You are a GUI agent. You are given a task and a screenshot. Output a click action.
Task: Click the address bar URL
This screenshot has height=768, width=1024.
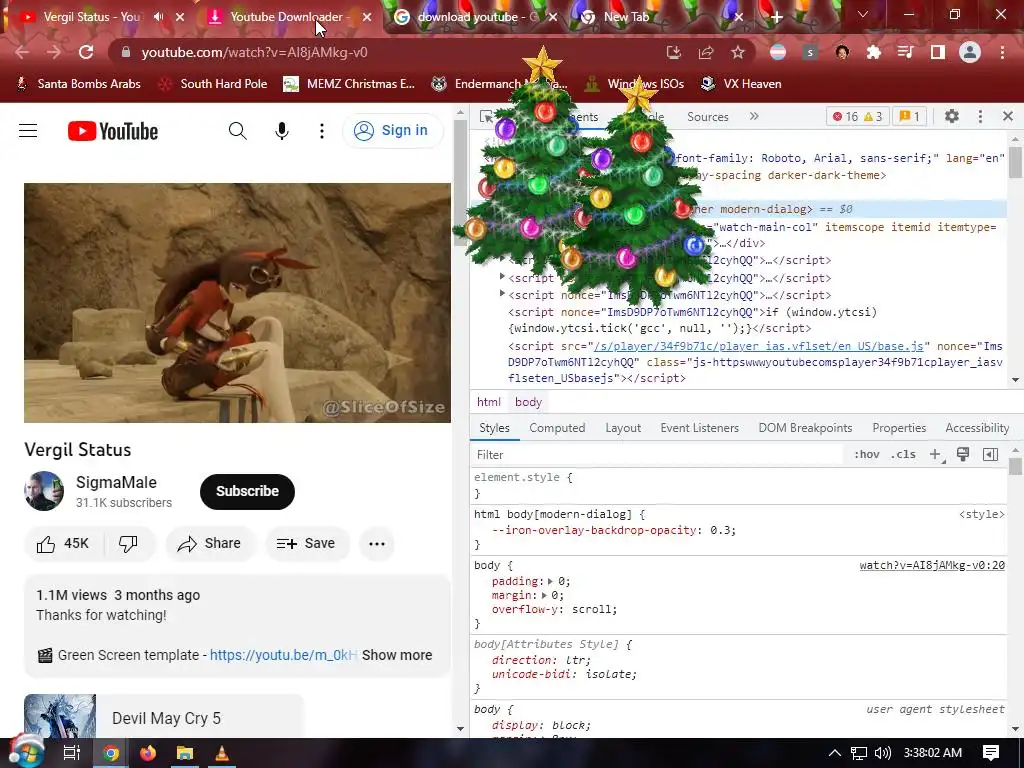coord(255,52)
